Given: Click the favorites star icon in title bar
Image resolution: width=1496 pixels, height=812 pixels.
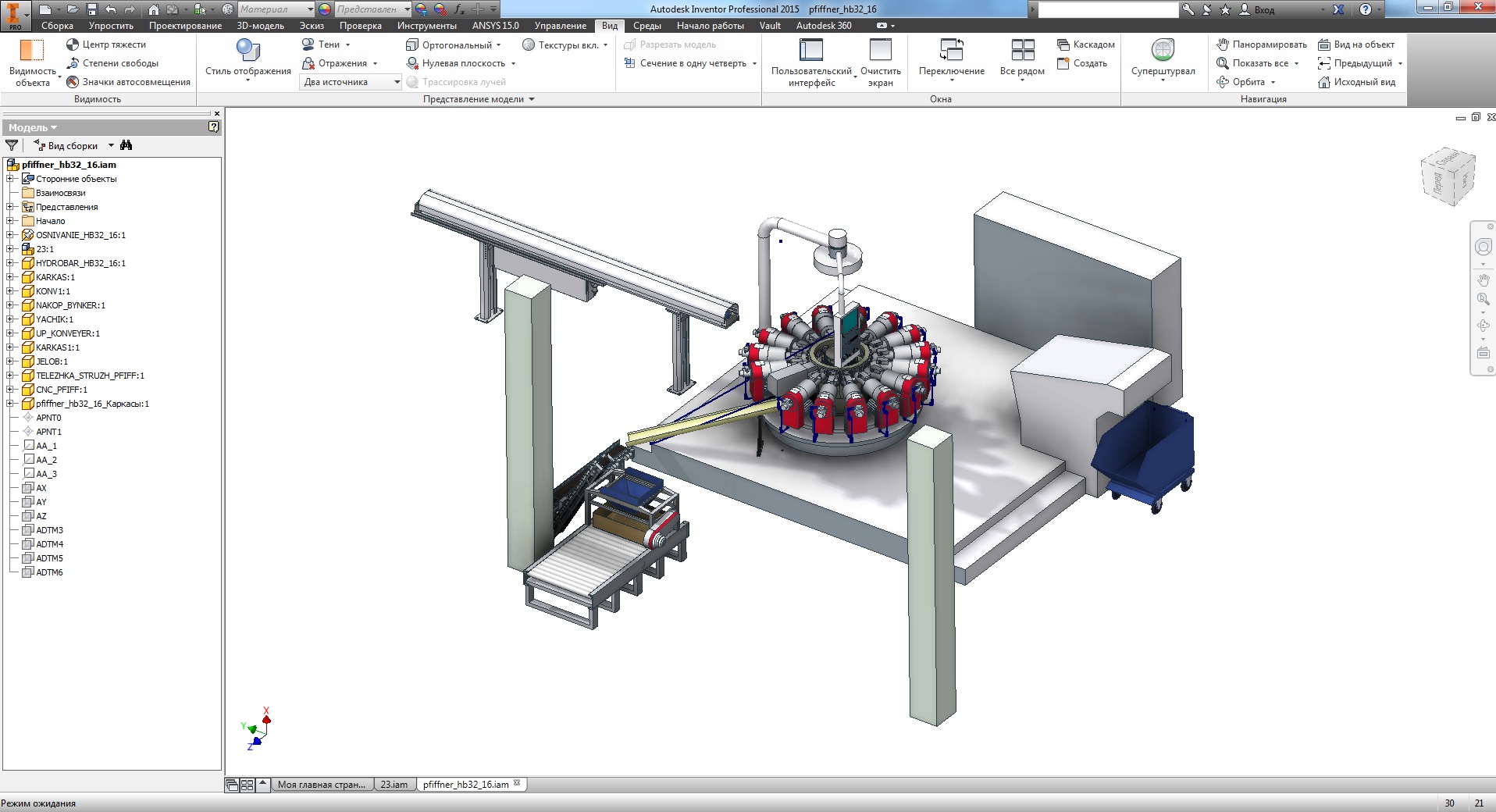Looking at the screenshot, I should [1225, 9].
